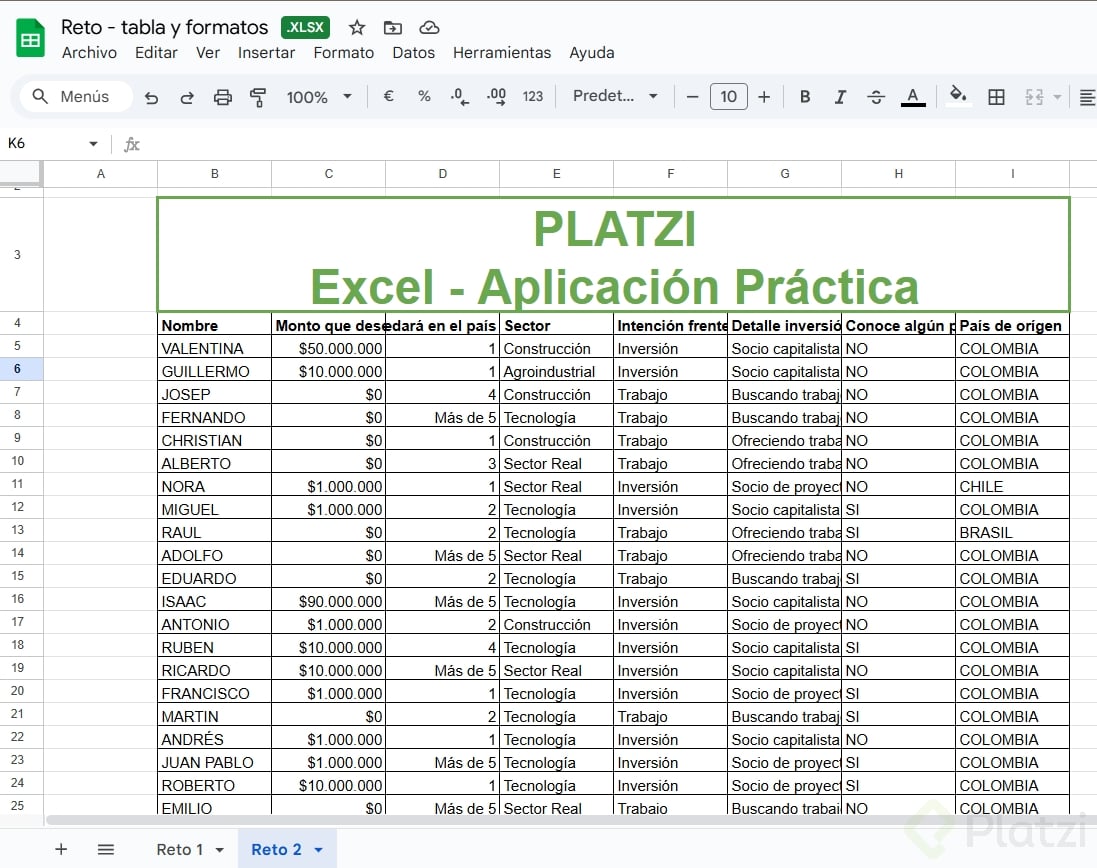Select the CHILE country cell
Viewport: 1097px width, 868px height.
1012,486
